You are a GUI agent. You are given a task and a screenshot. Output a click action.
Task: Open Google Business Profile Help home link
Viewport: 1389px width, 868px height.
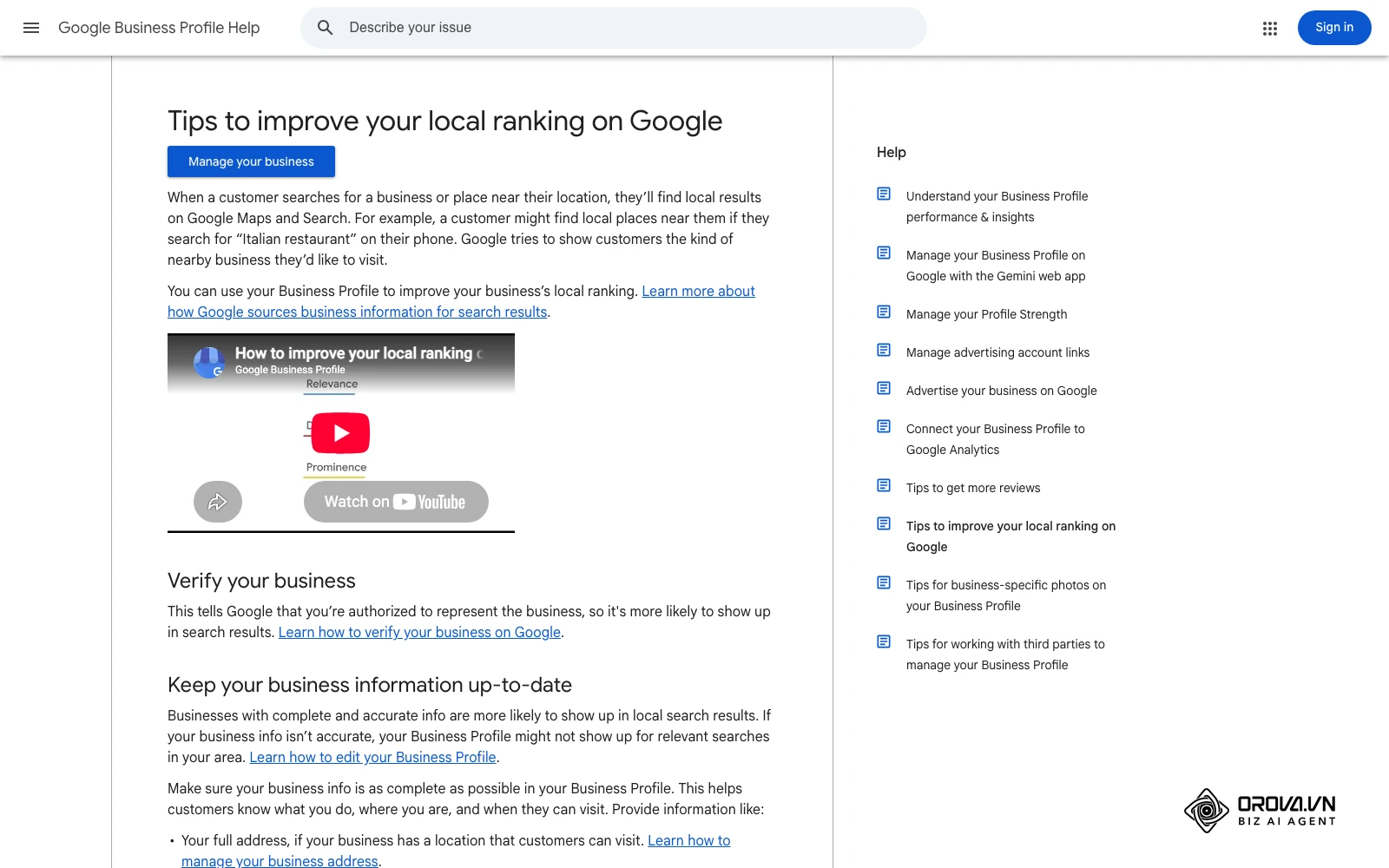point(159,28)
